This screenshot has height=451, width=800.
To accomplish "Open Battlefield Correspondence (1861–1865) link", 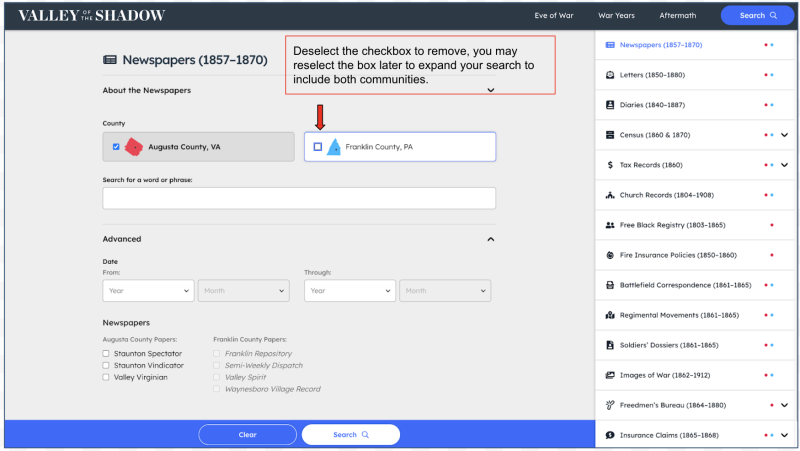I will 685,285.
